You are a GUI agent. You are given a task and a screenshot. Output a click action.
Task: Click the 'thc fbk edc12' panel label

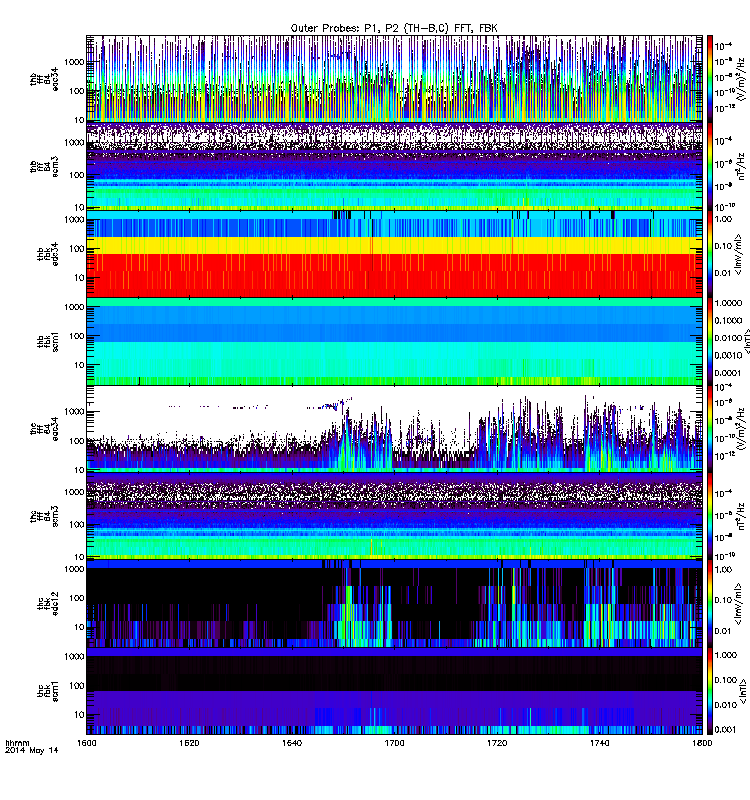coord(47,604)
